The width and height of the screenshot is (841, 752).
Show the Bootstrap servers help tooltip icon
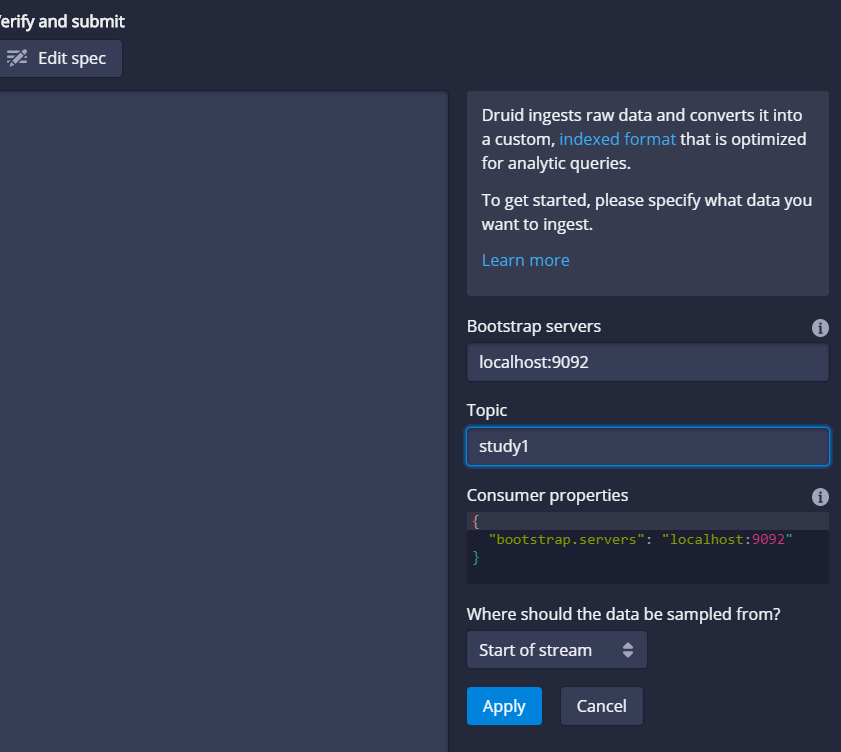[820, 328]
